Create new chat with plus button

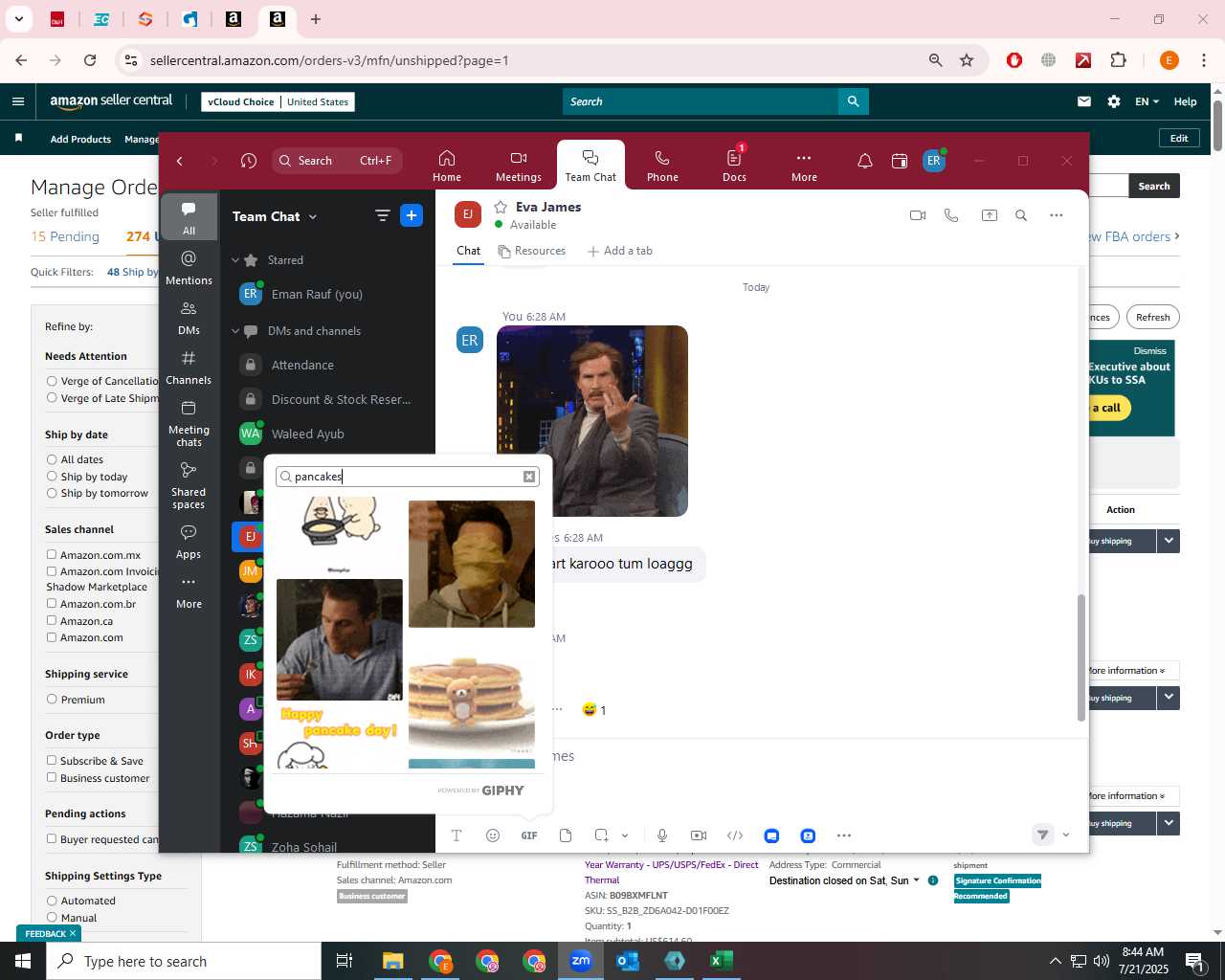click(412, 216)
